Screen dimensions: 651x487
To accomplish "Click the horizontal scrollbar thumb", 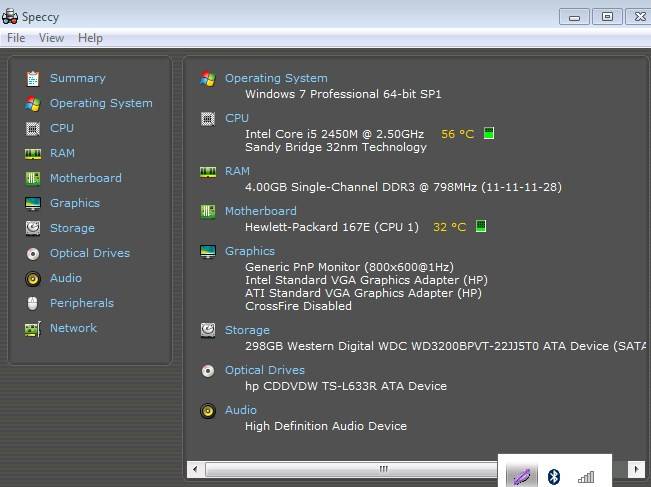I will click(x=351, y=469).
